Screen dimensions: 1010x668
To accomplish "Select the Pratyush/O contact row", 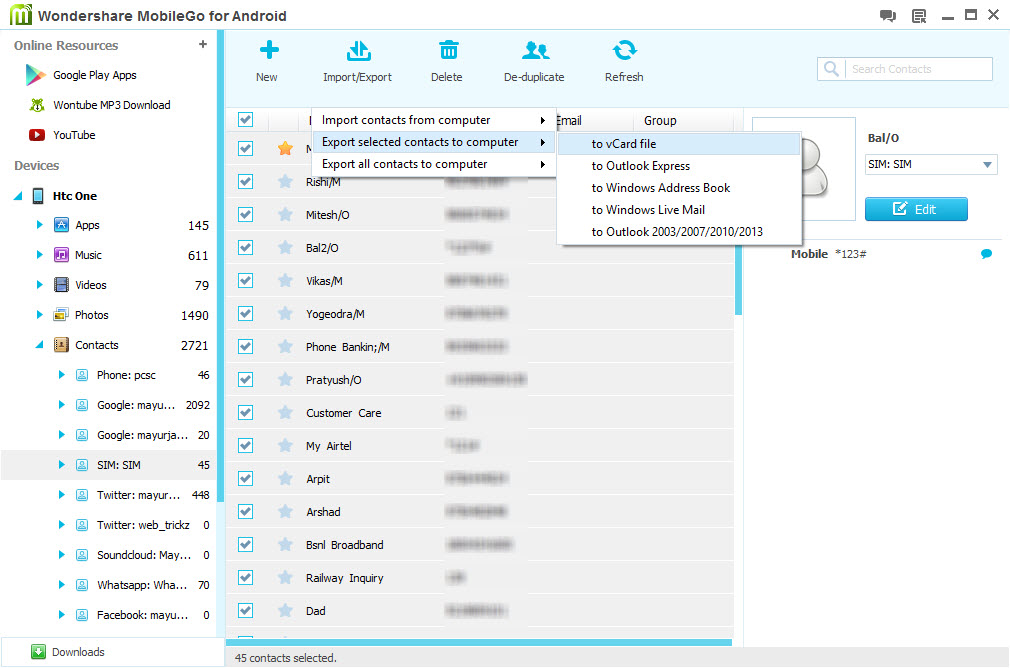I will (x=480, y=380).
